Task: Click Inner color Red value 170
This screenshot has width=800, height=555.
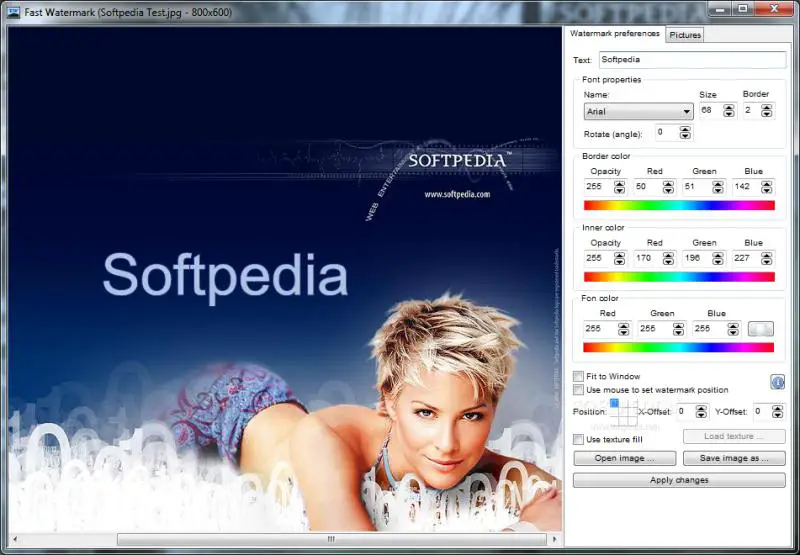Action: [648, 258]
